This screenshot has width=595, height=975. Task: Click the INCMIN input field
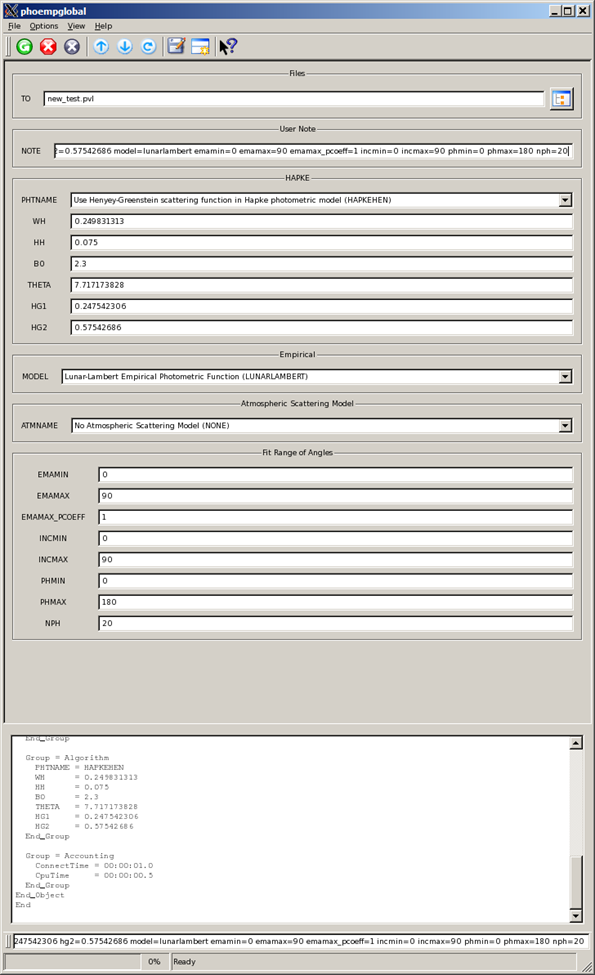tap(335, 538)
